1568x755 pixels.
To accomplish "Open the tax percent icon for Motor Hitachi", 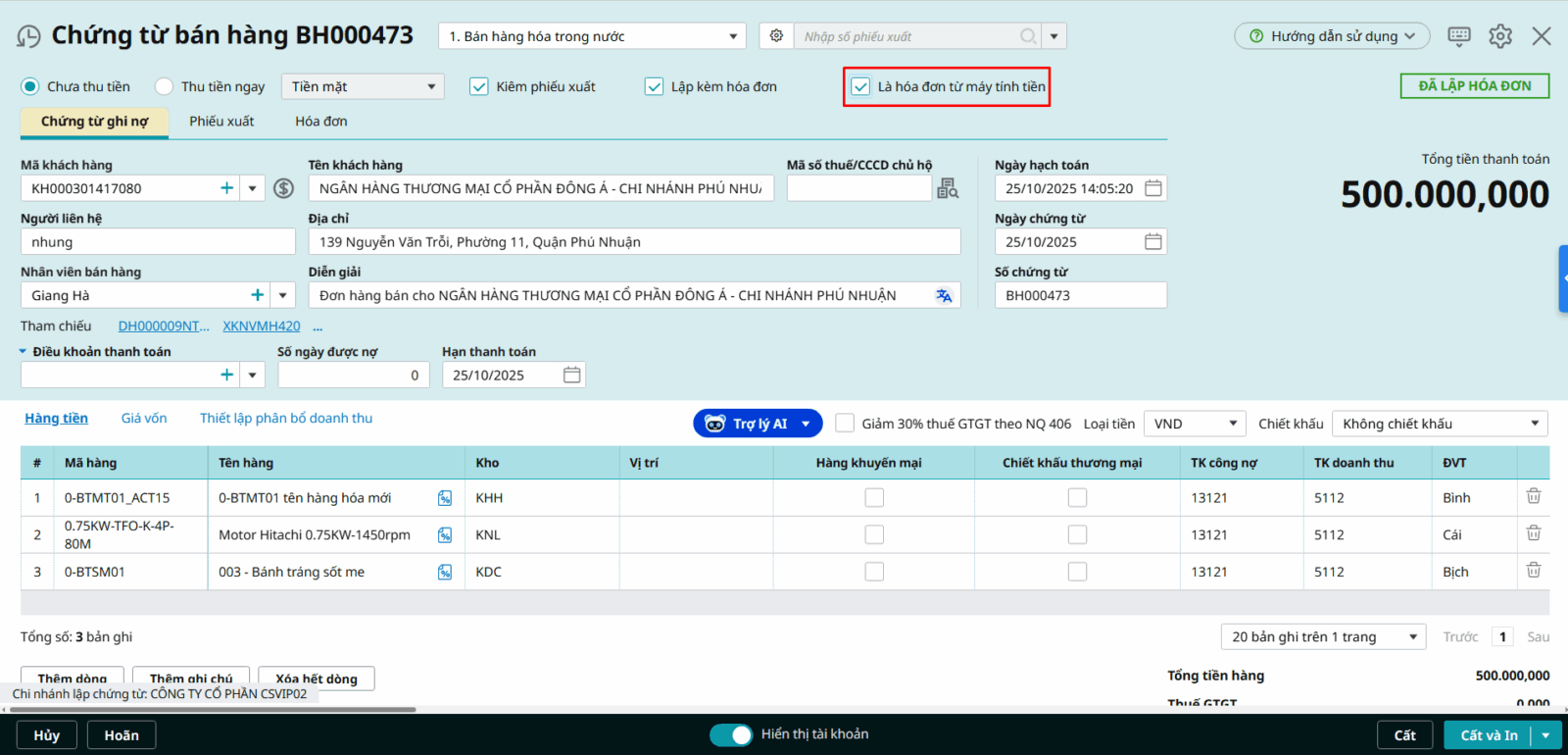I will tap(445, 535).
